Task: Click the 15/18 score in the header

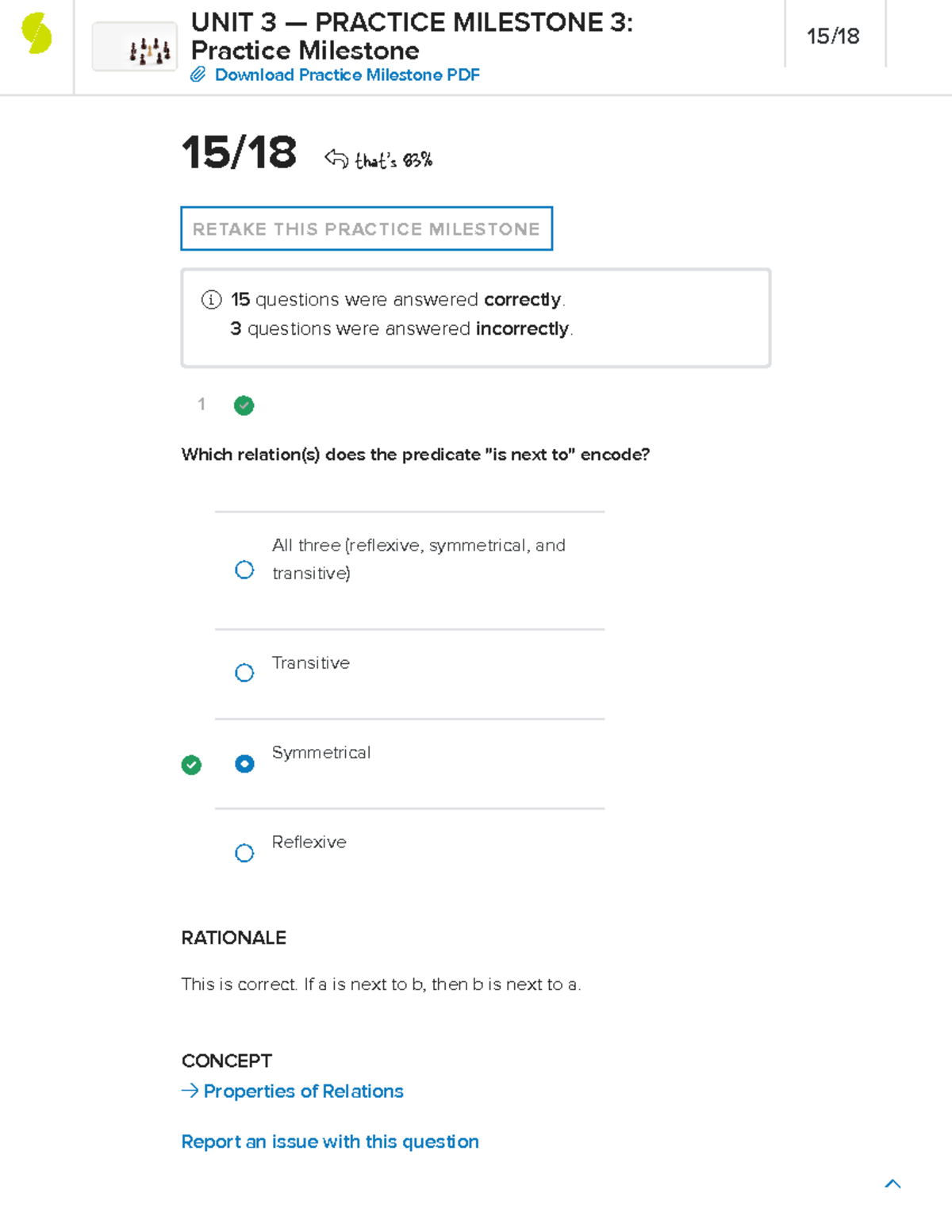Action: [x=833, y=36]
